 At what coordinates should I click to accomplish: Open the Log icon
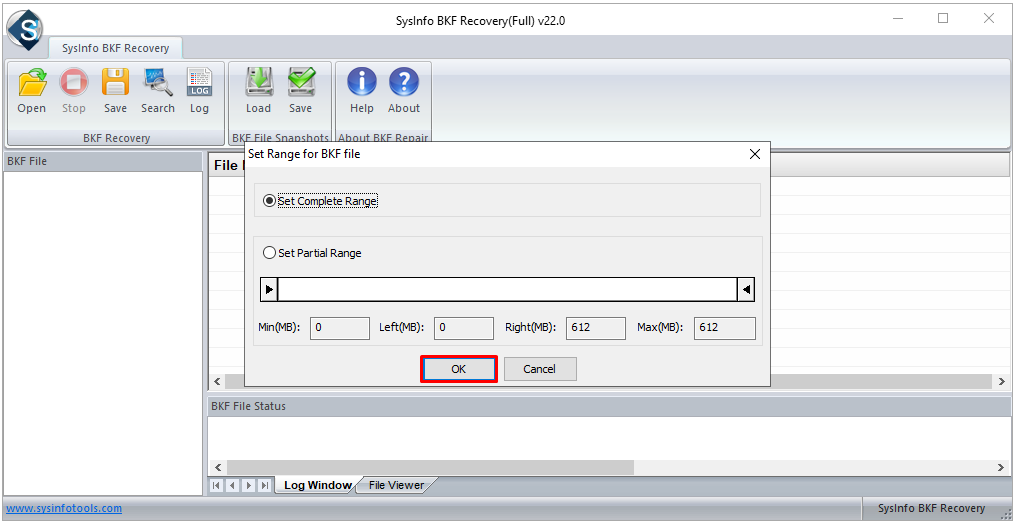coord(199,91)
